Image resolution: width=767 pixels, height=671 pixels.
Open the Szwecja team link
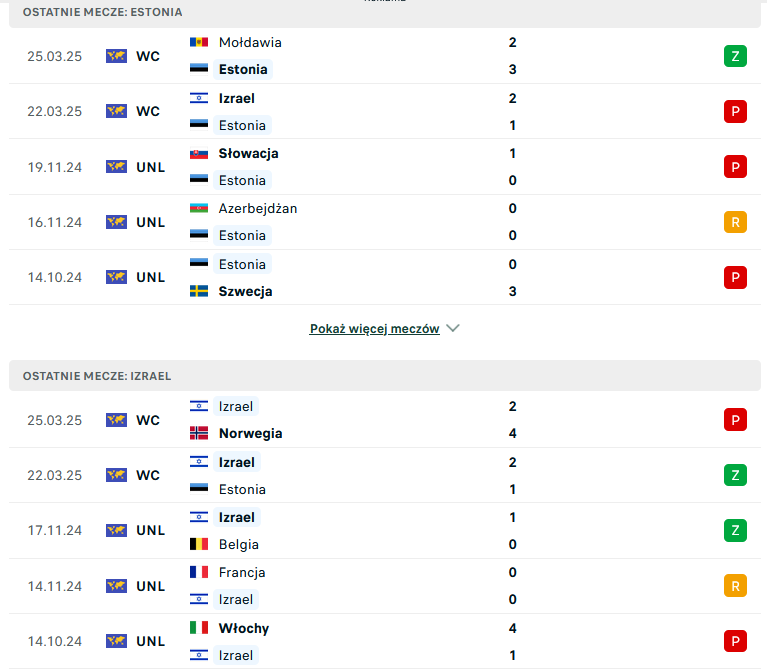245,291
